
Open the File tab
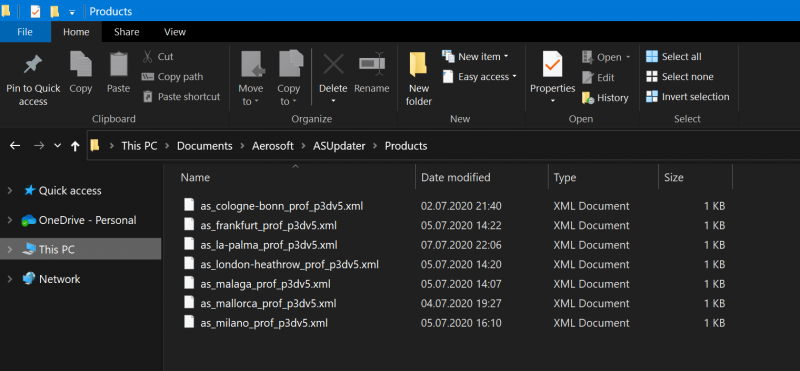coord(25,32)
